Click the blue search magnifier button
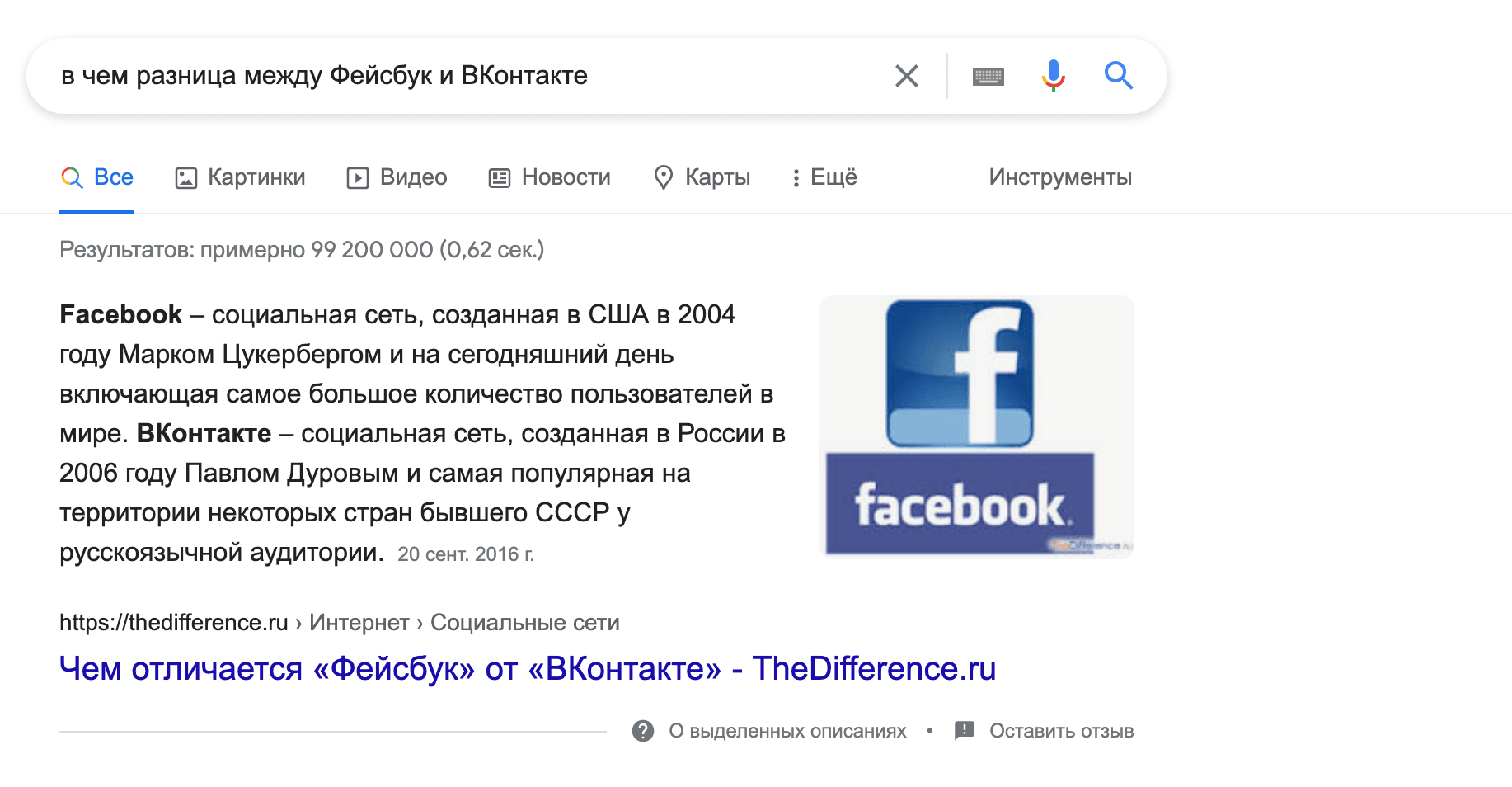The width and height of the screenshot is (1512, 787). click(x=1118, y=76)
